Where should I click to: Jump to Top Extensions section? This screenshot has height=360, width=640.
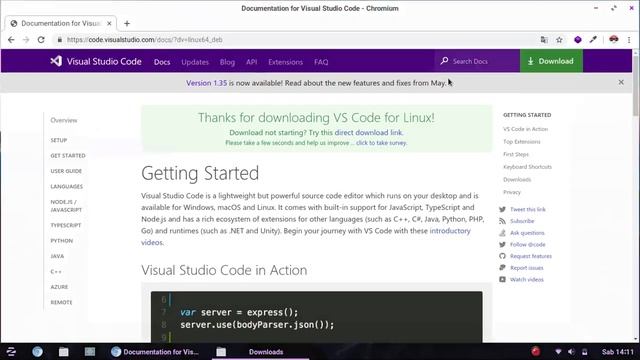point(522,142)
